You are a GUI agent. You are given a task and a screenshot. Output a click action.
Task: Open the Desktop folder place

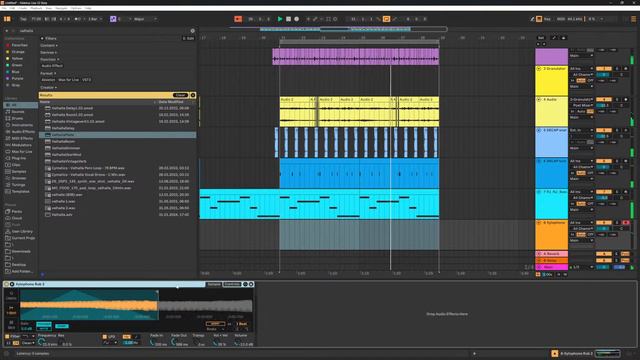click(x=20, y=264)
